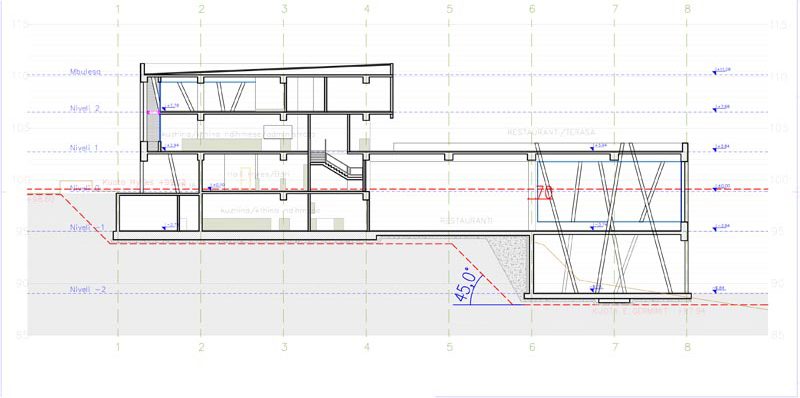This screenshot has width=800, height=398.
Task: Select the Nivell 2 level label
Action: coord(85,109)
